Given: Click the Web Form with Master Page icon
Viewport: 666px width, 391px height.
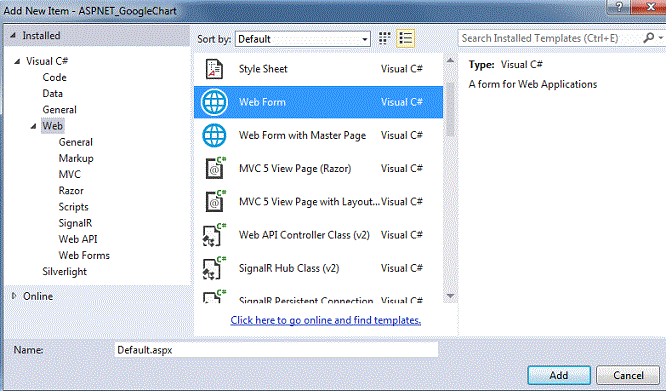Looking at the screenshot, I should (214, 135).
